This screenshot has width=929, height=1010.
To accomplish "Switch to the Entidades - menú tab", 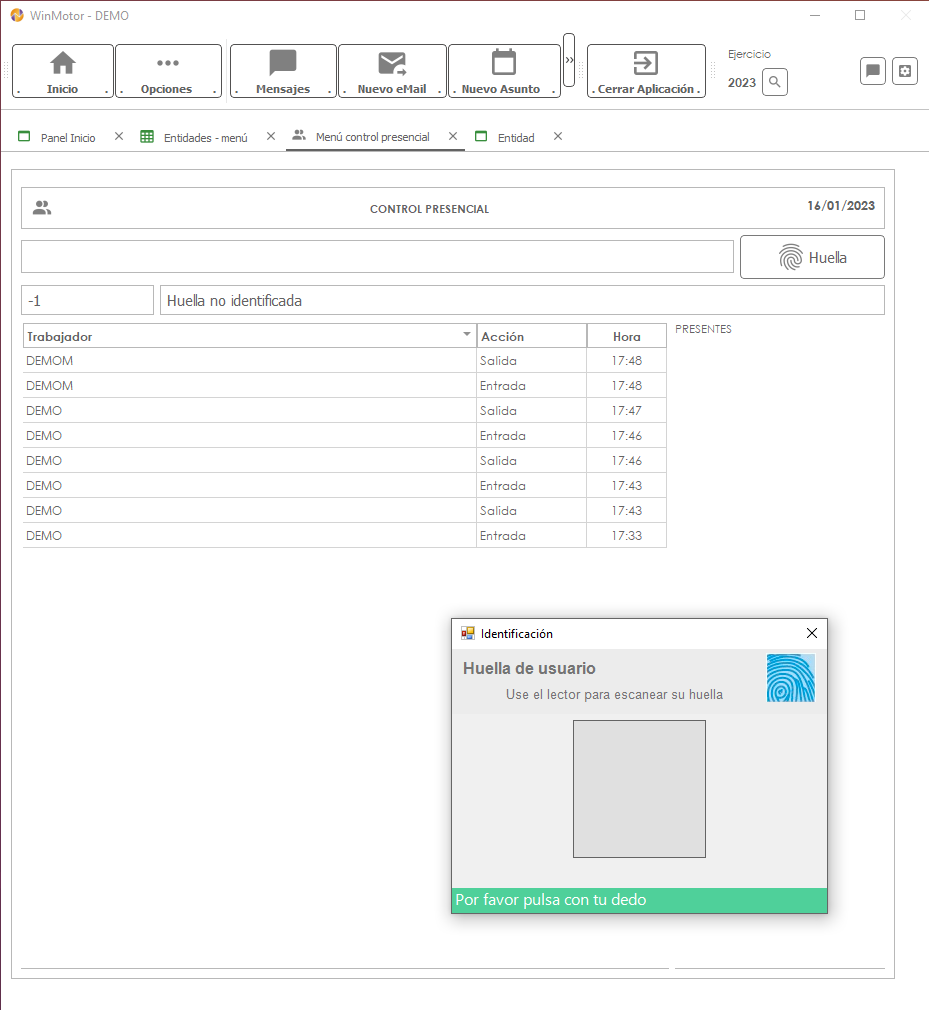I will point(204,137).
